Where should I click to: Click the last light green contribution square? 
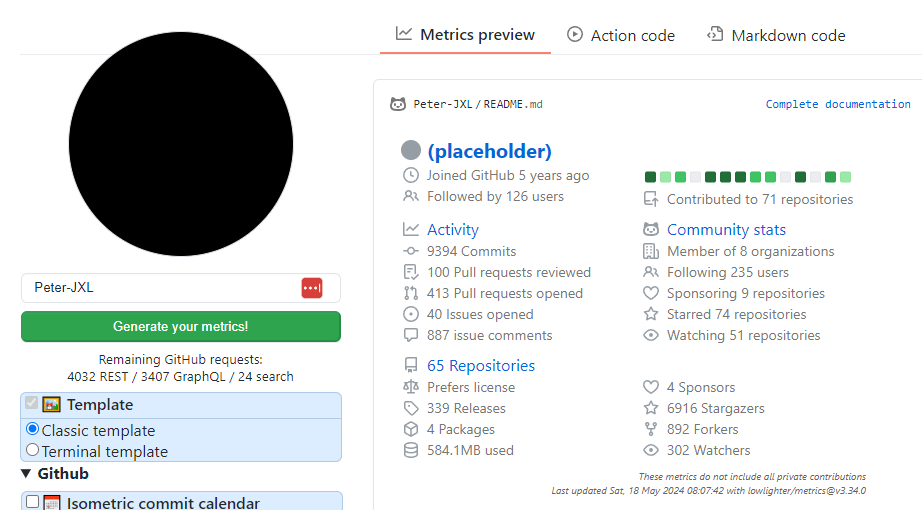[x=845, y=177]
